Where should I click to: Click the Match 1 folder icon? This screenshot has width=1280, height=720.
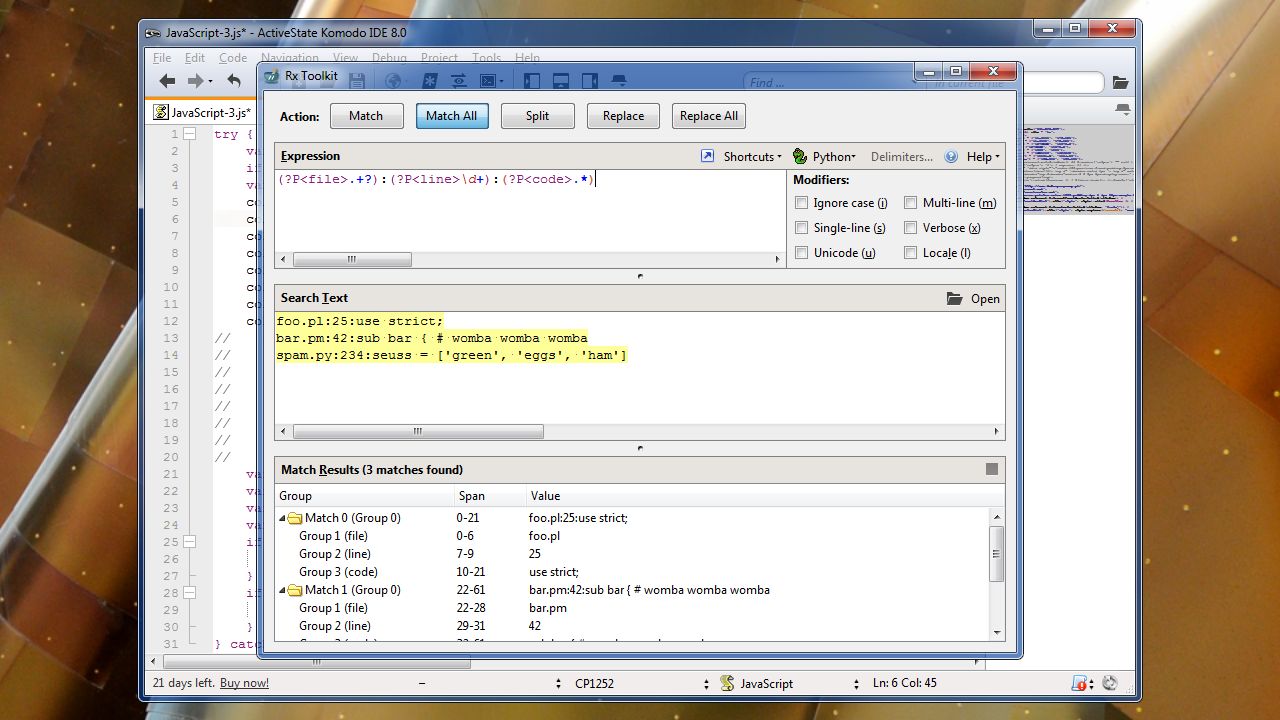295,590
